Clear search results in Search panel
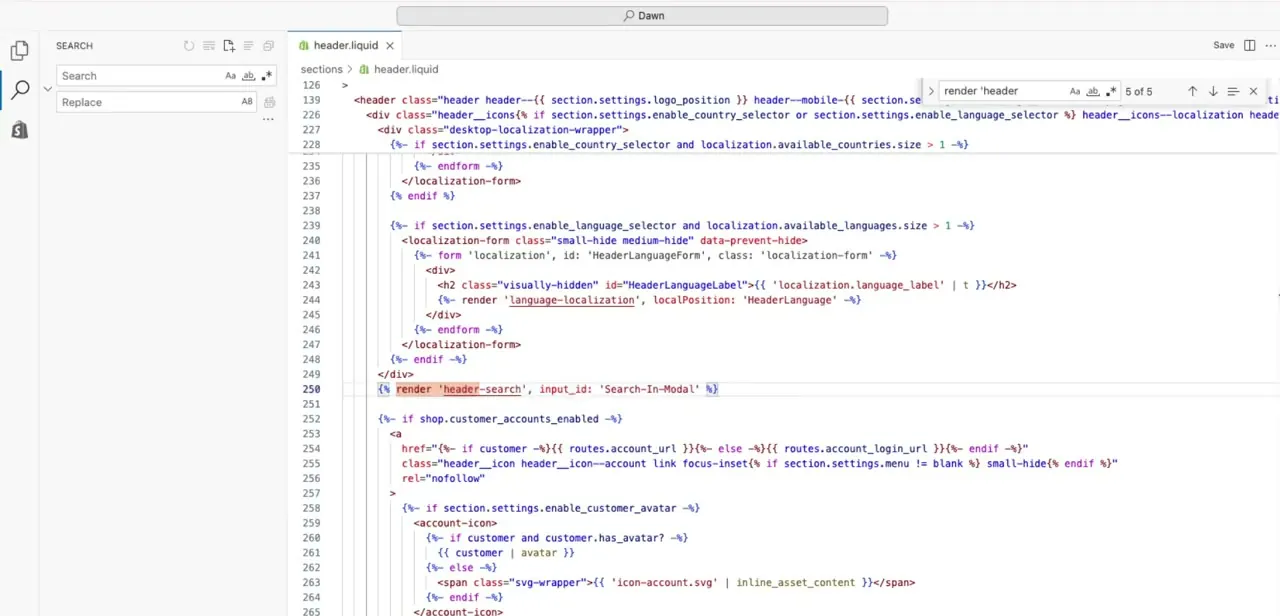1280x616 pixels. click(209, 46)
